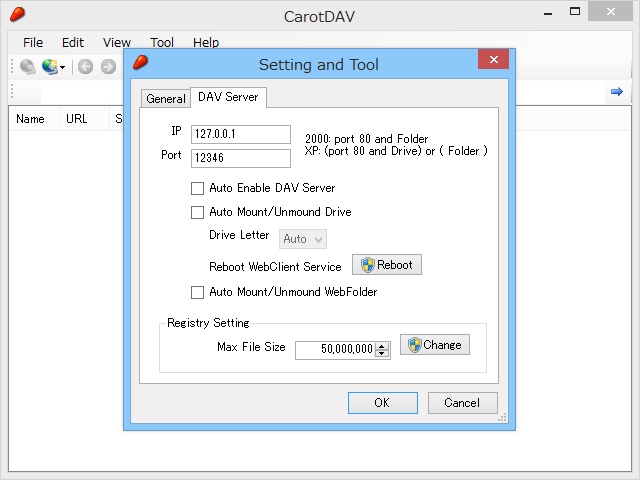Click the Reboot button
This screenshot has height=480, width=640.
click(x=387, y=265)
